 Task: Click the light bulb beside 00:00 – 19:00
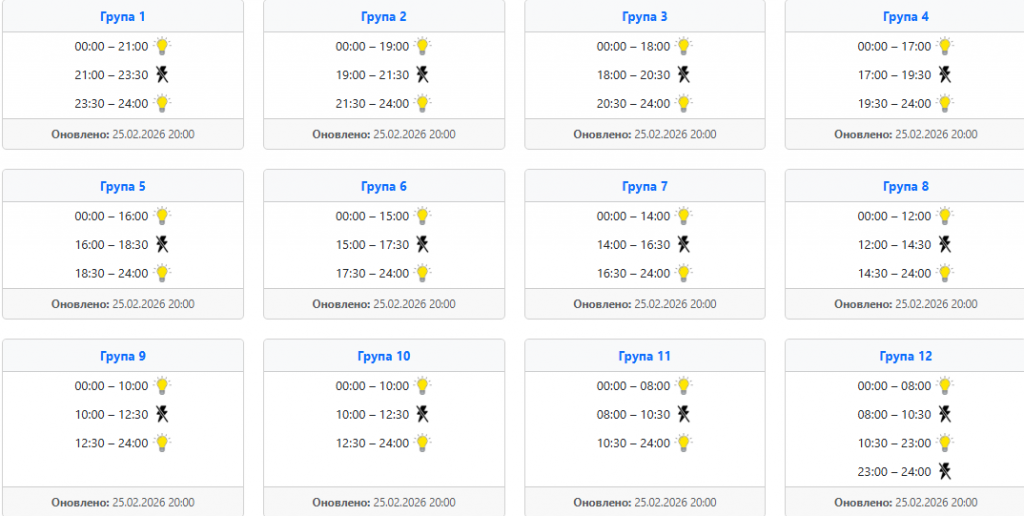pos(423,46)
